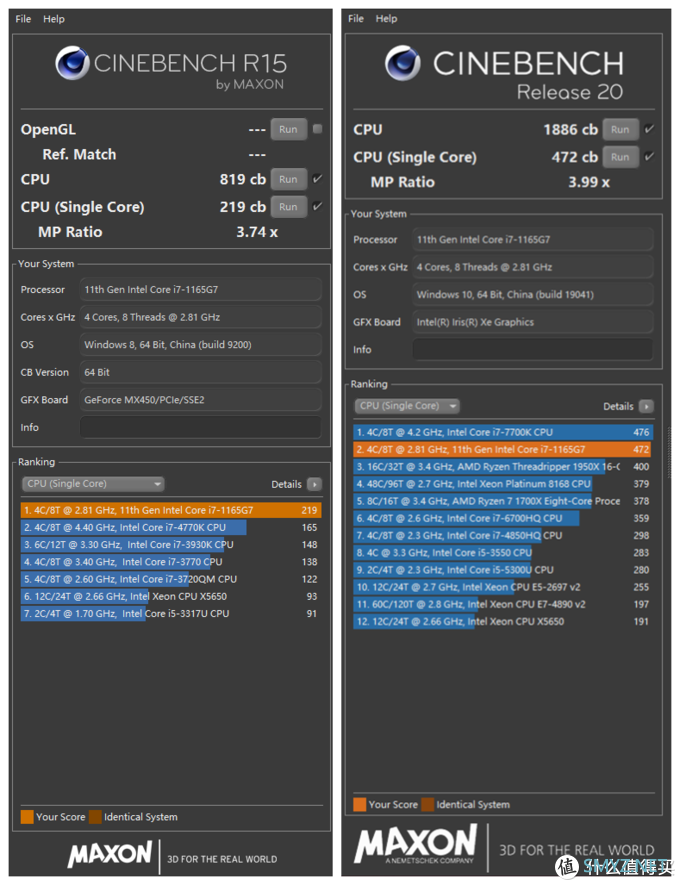
Task: Click Intel(R) Iris(R) Xe Graphics field
Action: (533, 322)
